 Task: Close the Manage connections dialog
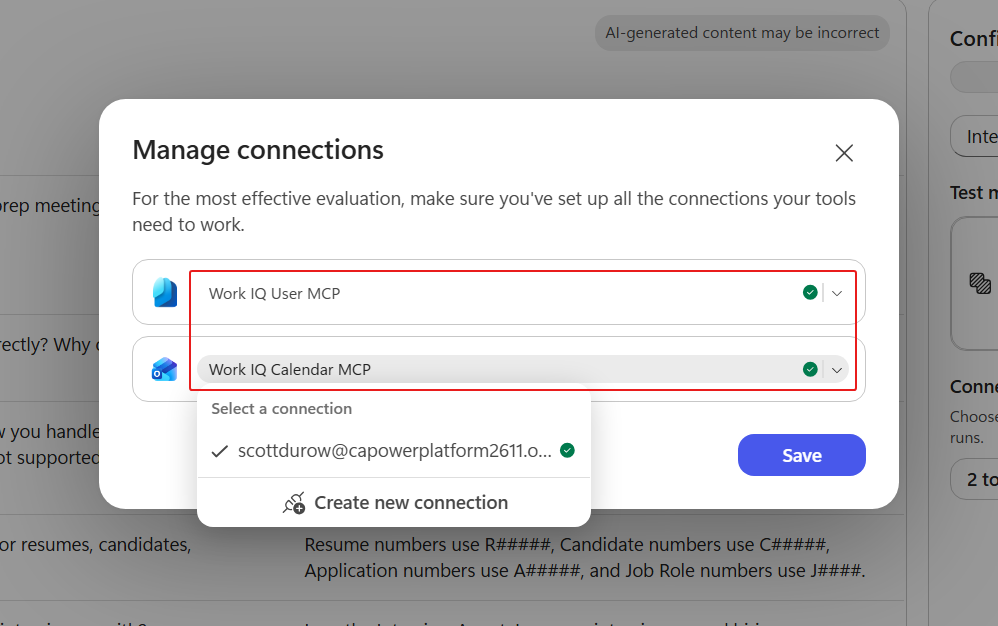(x=844, y=153)
